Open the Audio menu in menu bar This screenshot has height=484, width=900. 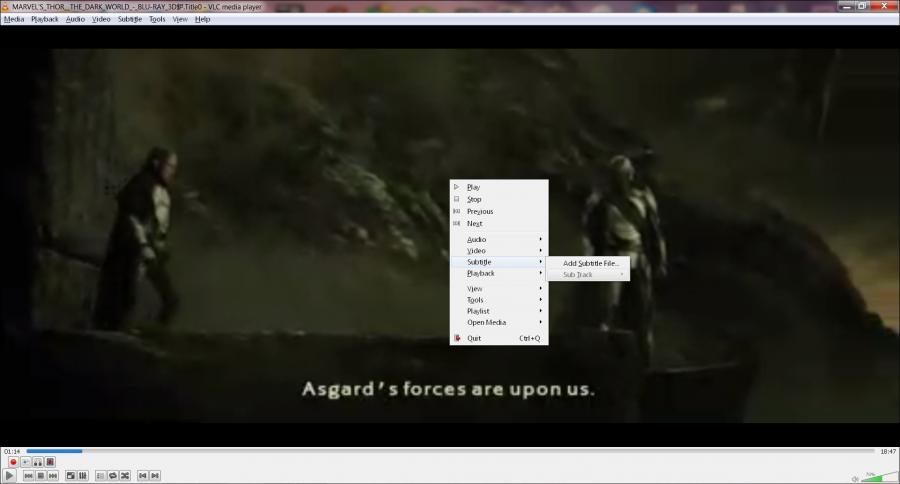coord(75,20)
